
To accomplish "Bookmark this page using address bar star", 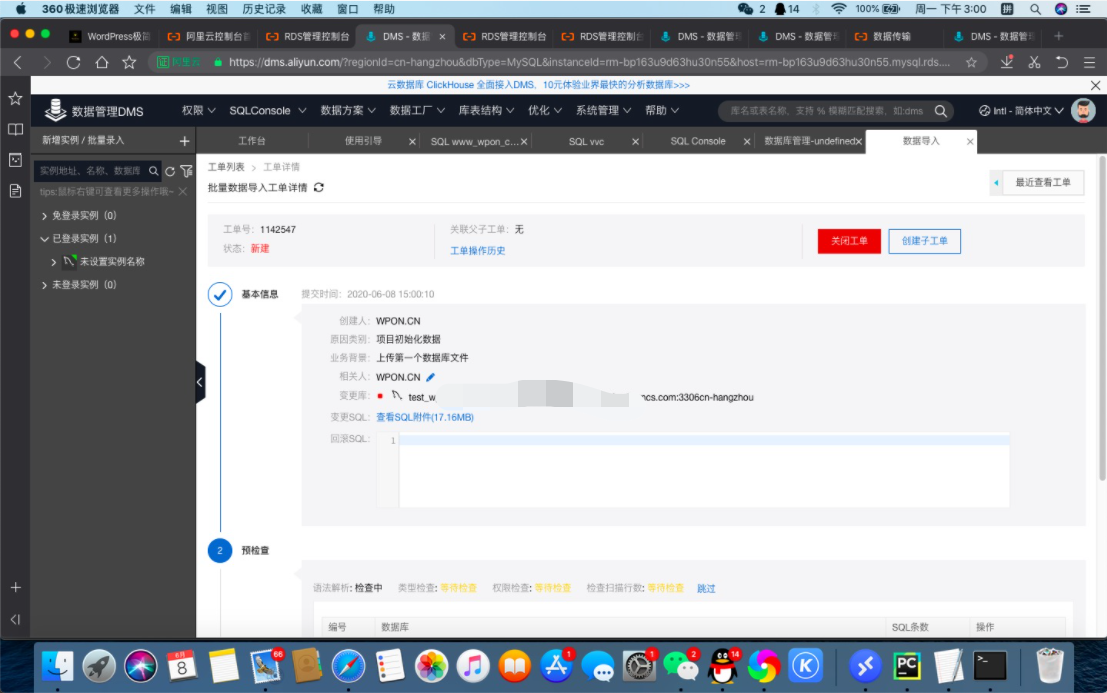I will (971, 62).
